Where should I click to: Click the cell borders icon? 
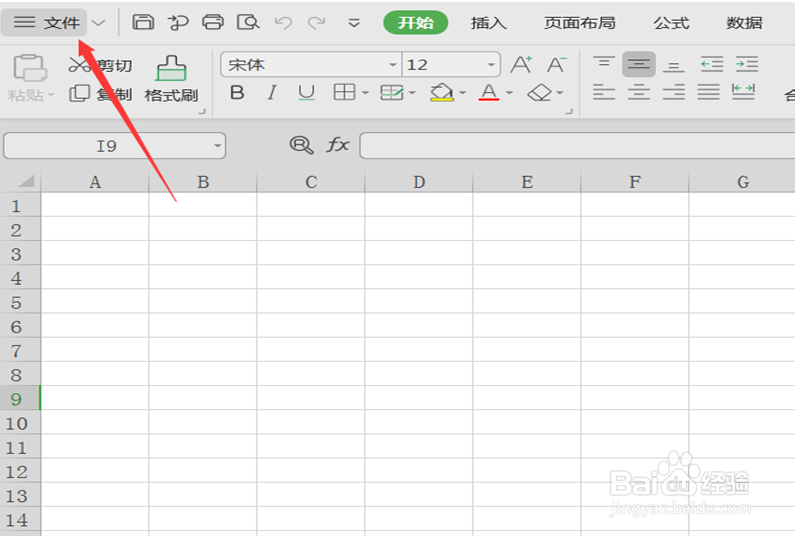[x=344, y=92]
